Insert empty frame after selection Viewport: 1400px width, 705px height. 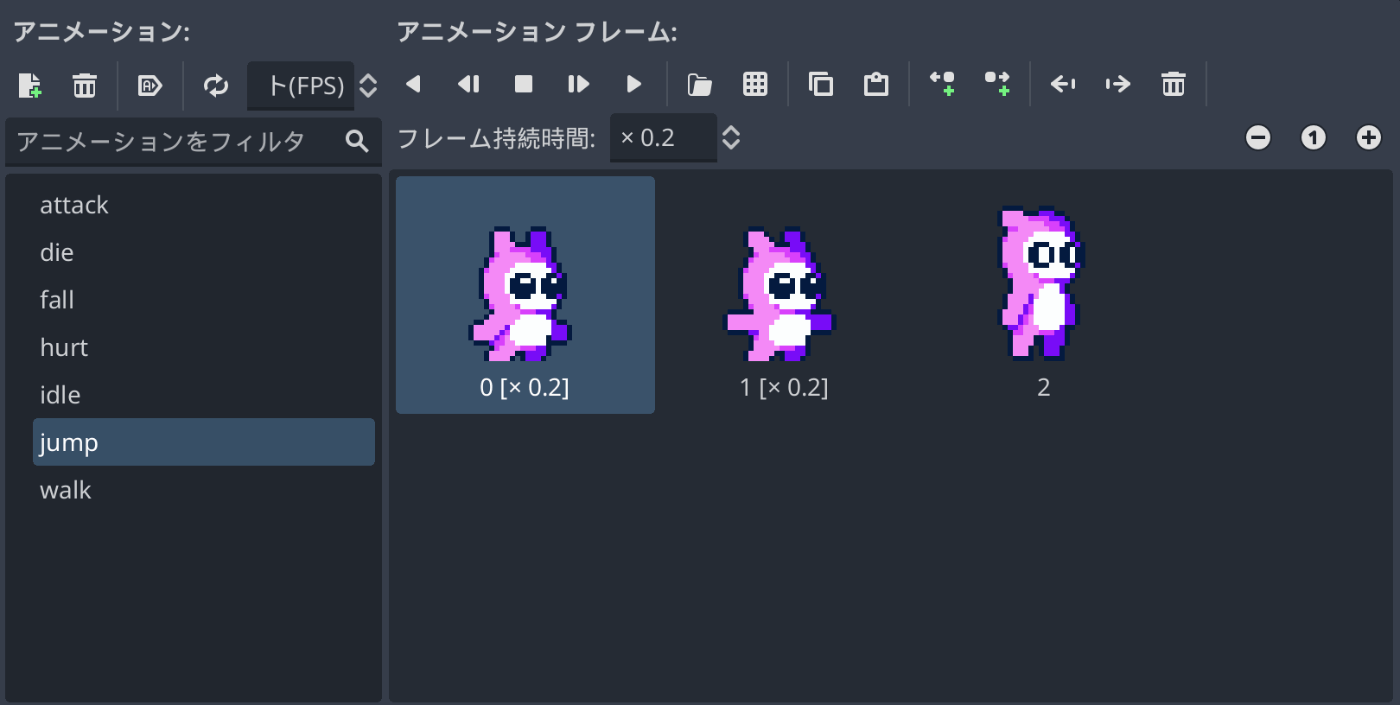click(x=997, y=84)
